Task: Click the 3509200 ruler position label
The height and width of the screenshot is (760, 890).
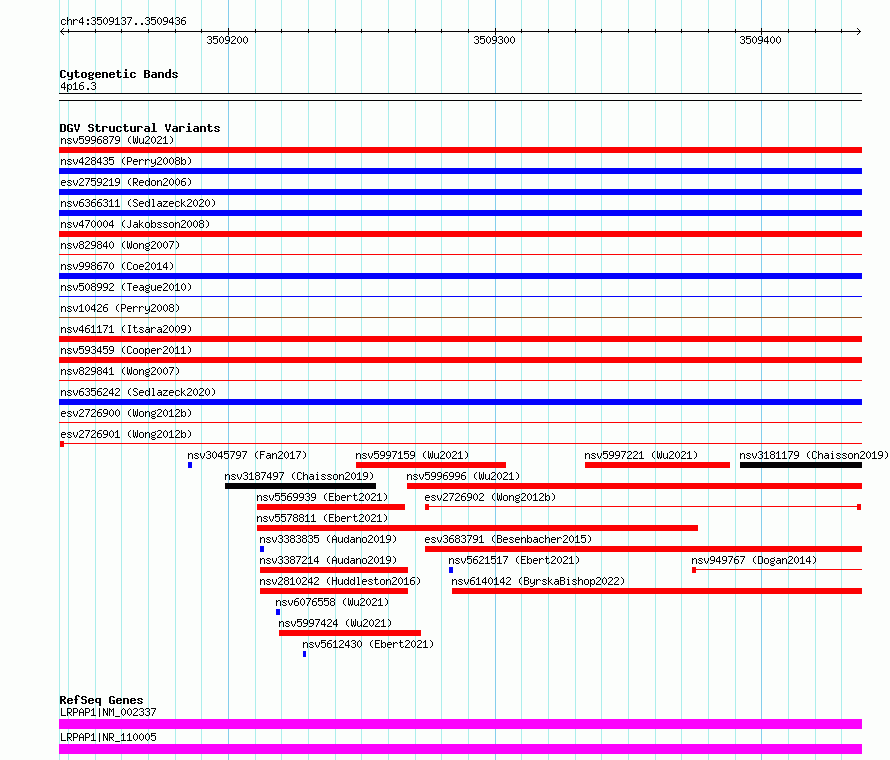Action: click(228, 40)
